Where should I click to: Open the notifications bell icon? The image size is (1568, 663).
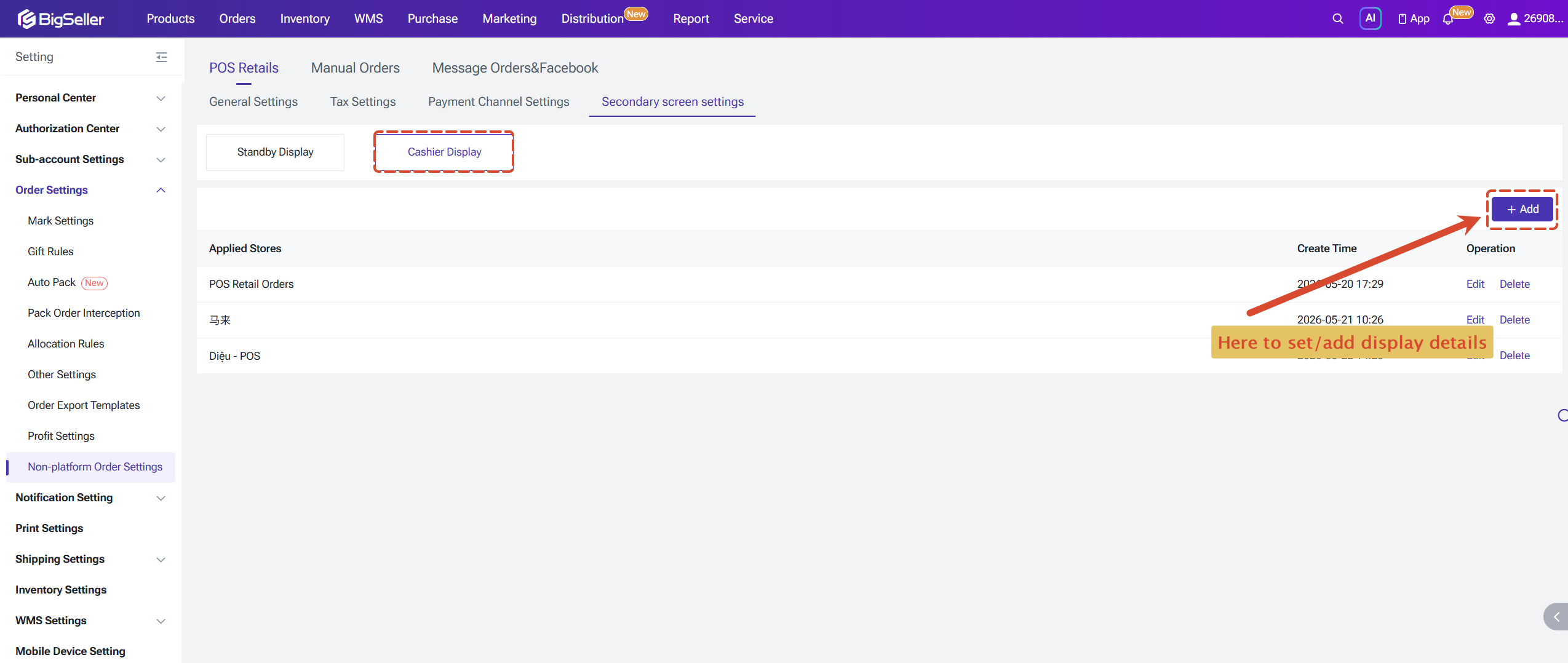coord(1448,19)
